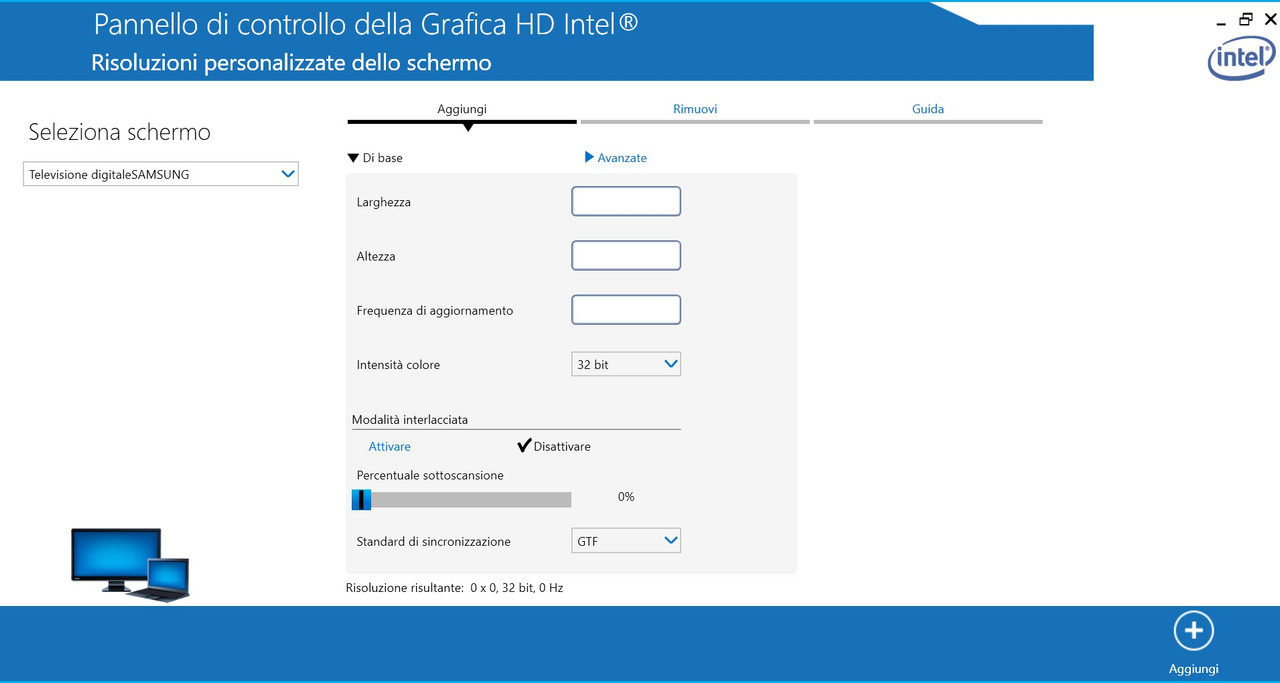Click the Modalità interlacciata label
The width and height of the screenshot is (1280, 683).
point(410,420)
